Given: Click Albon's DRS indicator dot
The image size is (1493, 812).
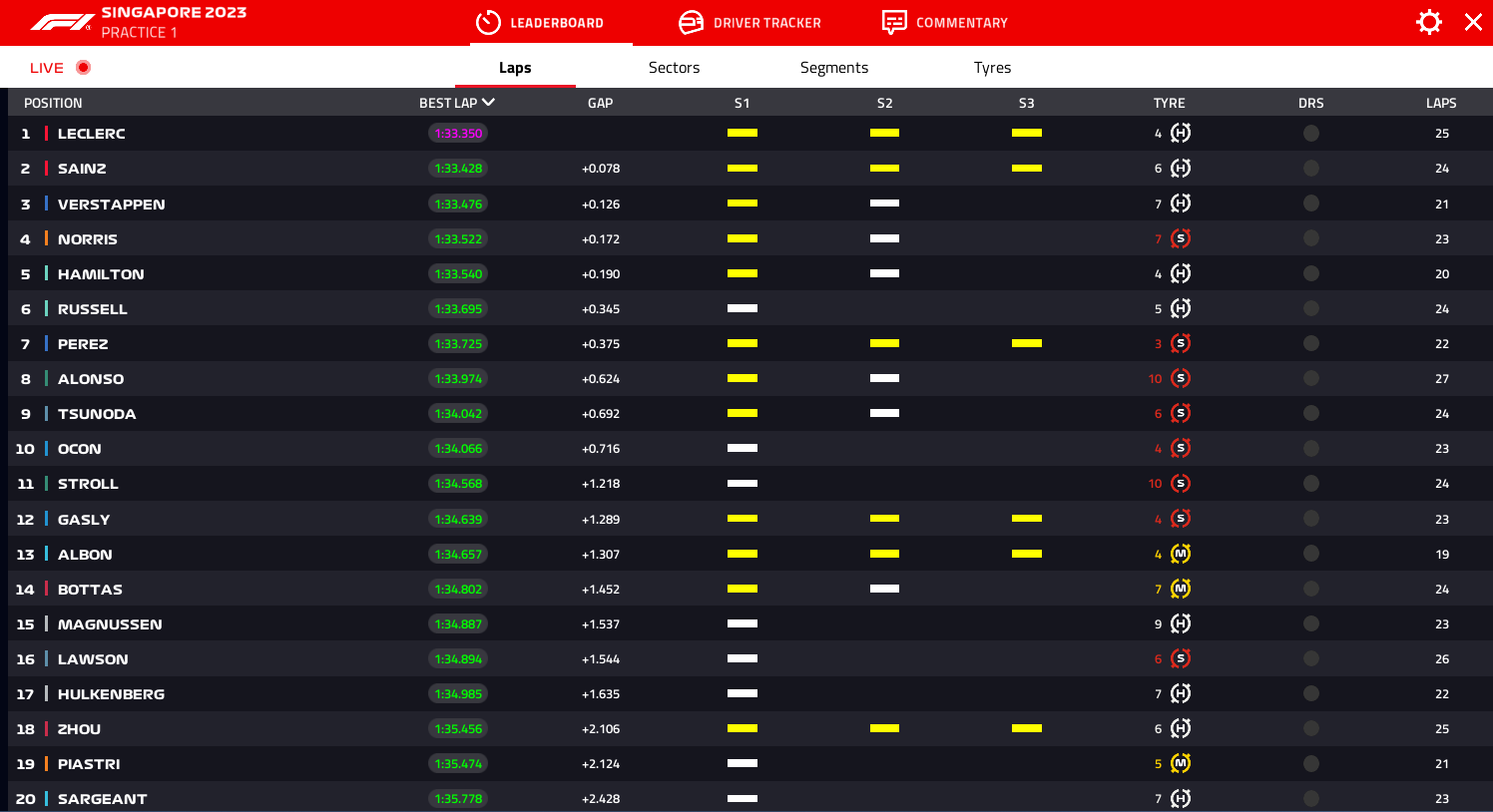Looking at the screenshot, I should [1311, 554].
